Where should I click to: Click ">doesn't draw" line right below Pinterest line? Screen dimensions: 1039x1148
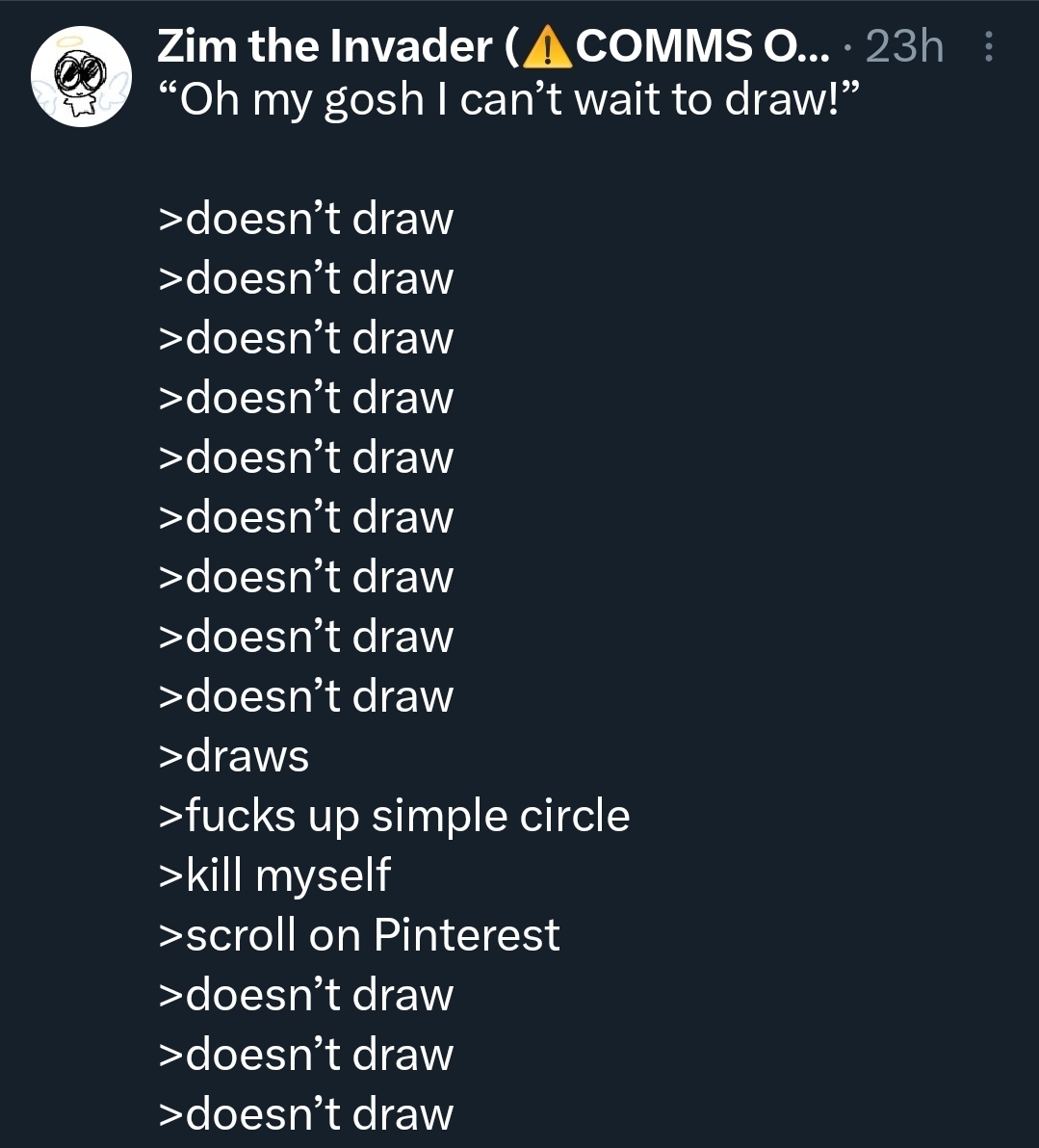(x=305, y=995)
